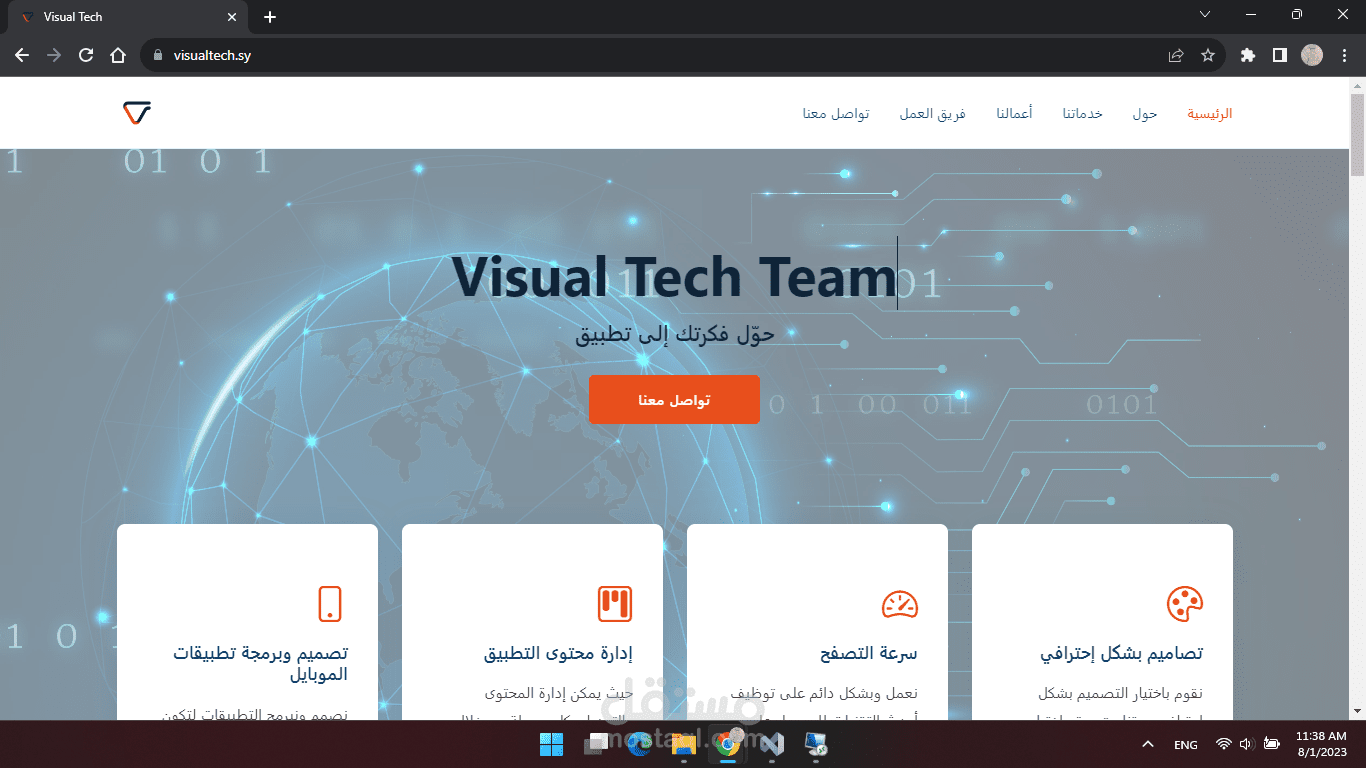Open the share icon in the address bar
The image size is (1366, 768).
point(1174,56)
